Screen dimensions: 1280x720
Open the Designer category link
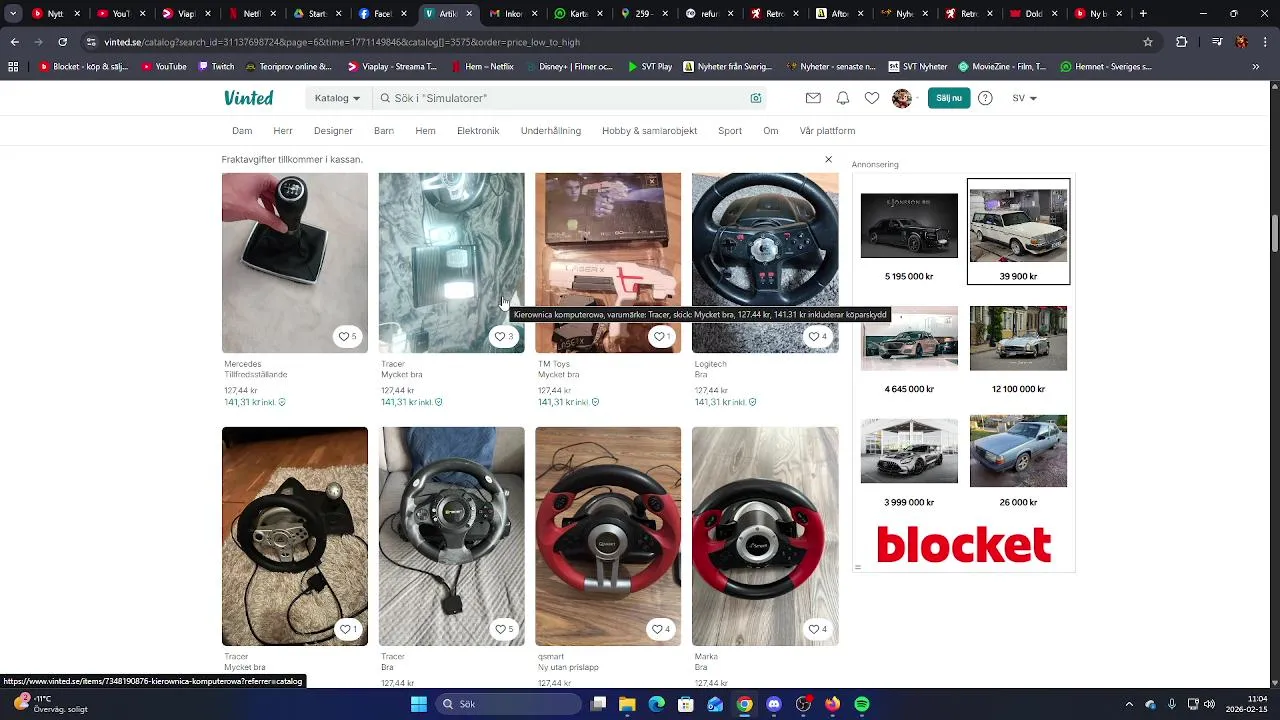click(333, 131)
